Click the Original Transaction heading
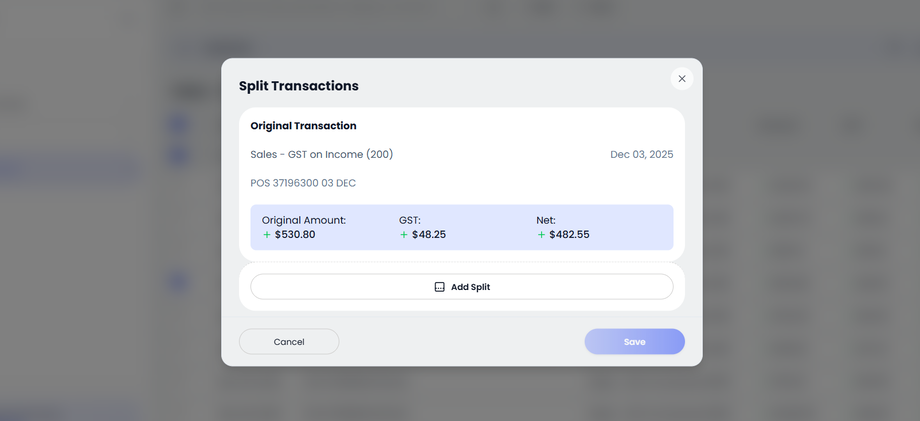 pos(303,126)
